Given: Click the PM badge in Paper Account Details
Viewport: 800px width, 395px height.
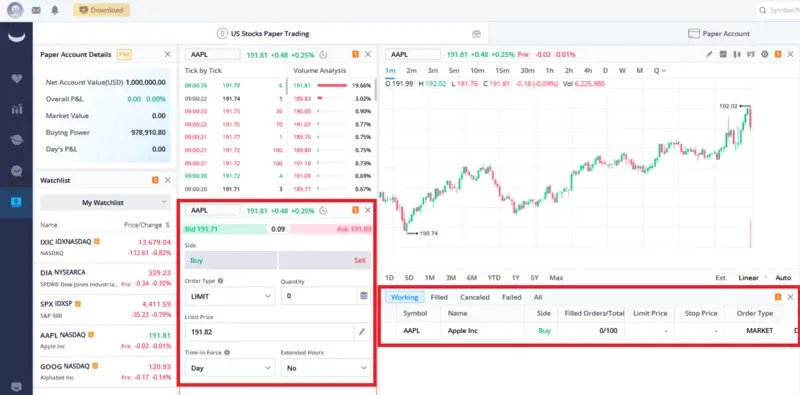Looking at the screenshot, I should 124,54.
